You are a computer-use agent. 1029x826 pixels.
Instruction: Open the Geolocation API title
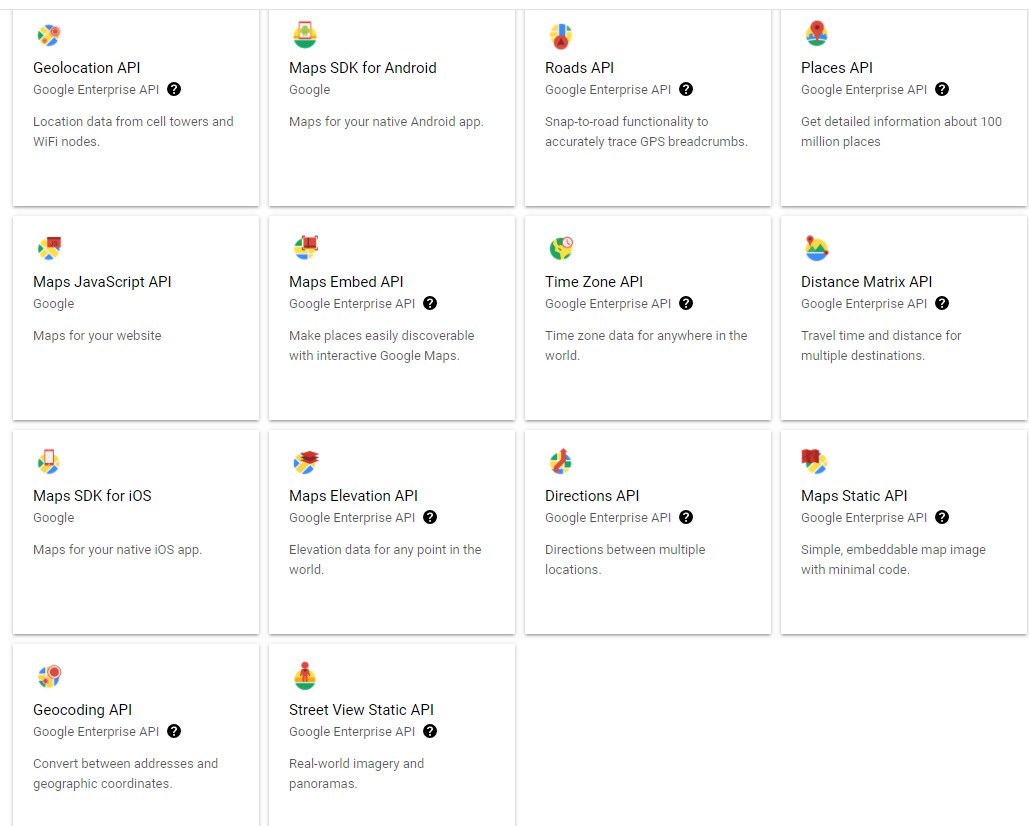tap(87, 68)
